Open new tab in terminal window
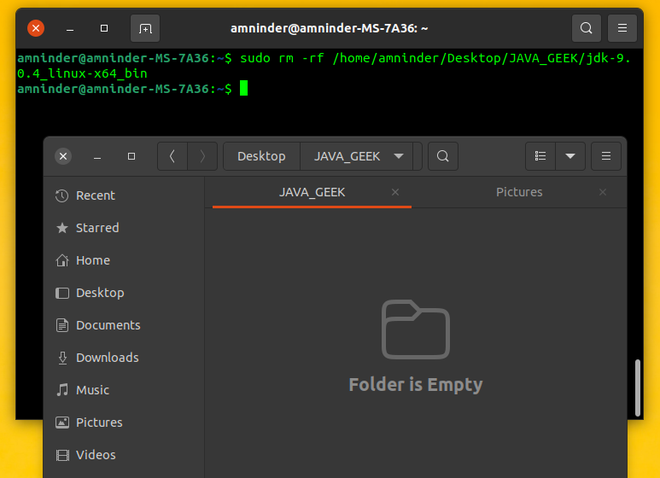 tap(145, 28)
